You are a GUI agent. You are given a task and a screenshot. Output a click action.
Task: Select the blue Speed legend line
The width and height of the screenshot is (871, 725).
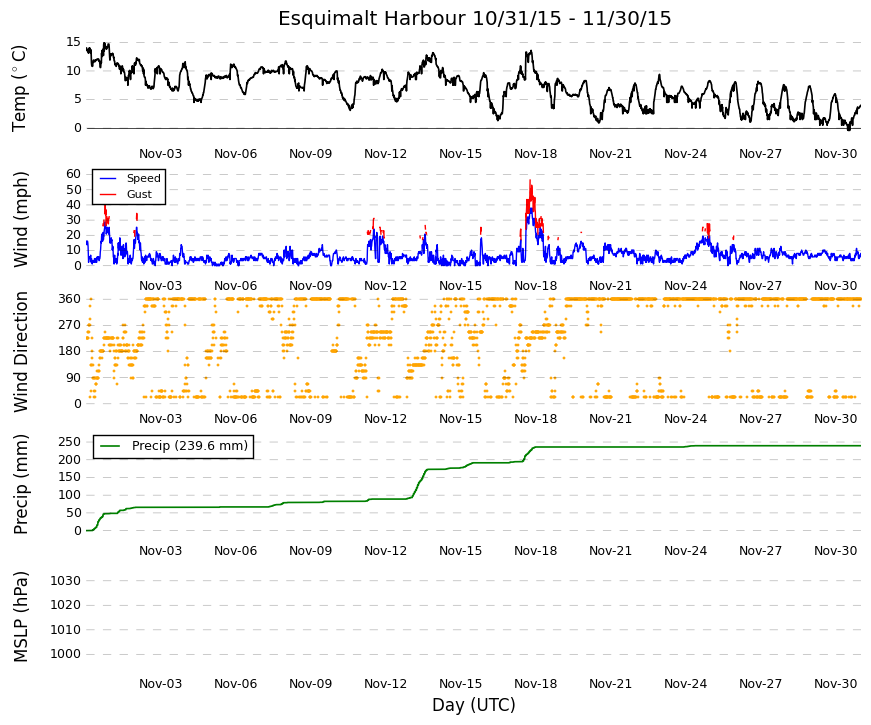point(108,178)
